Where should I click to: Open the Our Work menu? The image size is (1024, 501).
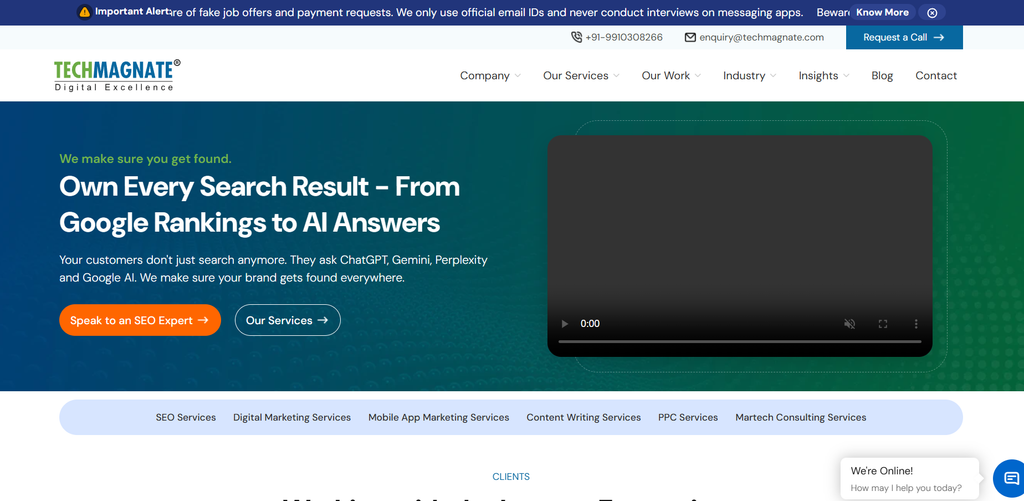[x=665, y=76]
